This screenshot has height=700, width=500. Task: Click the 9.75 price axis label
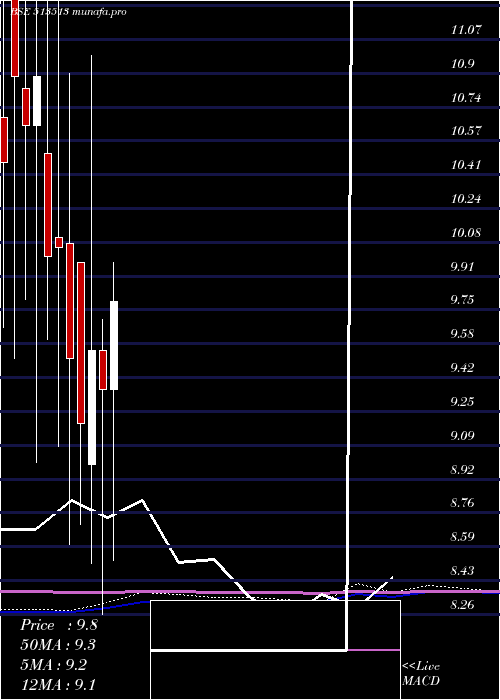point(463,300)
